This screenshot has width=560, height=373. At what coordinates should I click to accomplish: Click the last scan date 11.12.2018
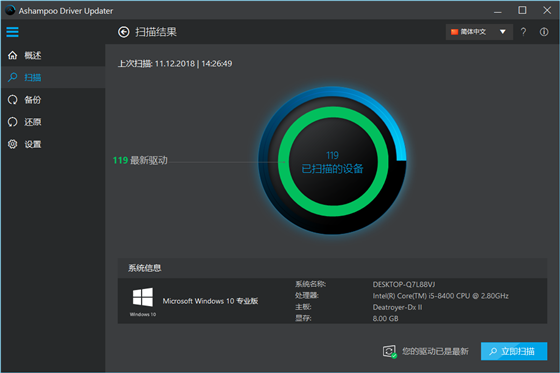pos(175,64)
